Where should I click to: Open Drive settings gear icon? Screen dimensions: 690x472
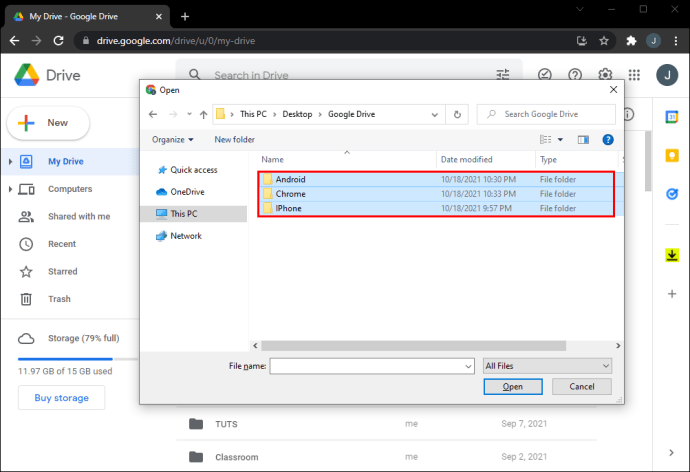605,75
